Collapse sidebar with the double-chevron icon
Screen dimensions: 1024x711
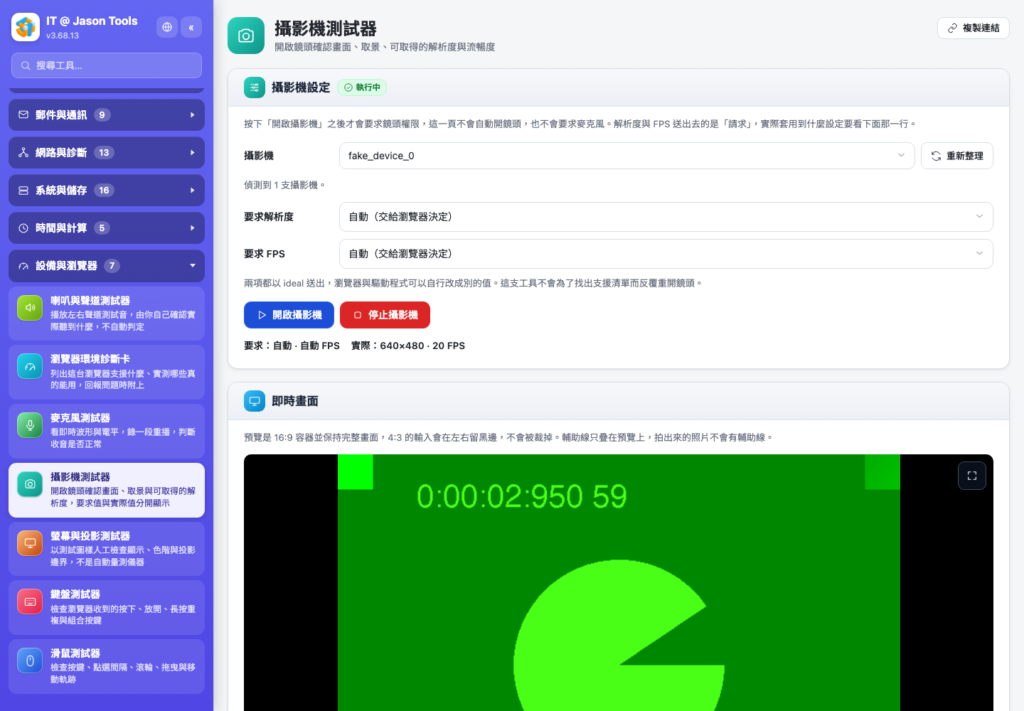point(191,27)
